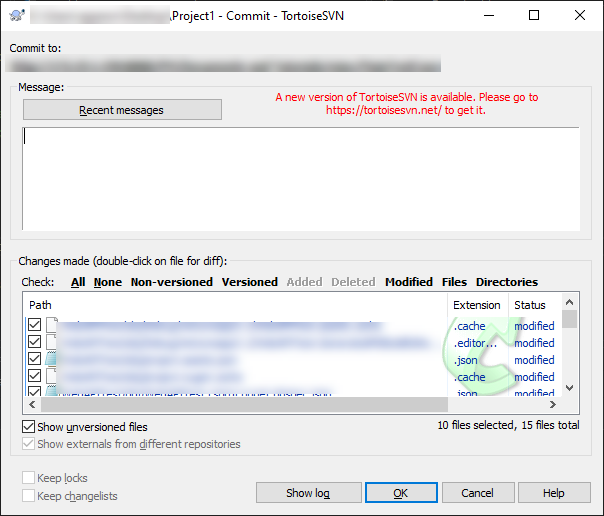Image resolution: width=604 pixels, height=516 pixels.
Task: Sort the list by Extension column header
Action: coord(478,305)
